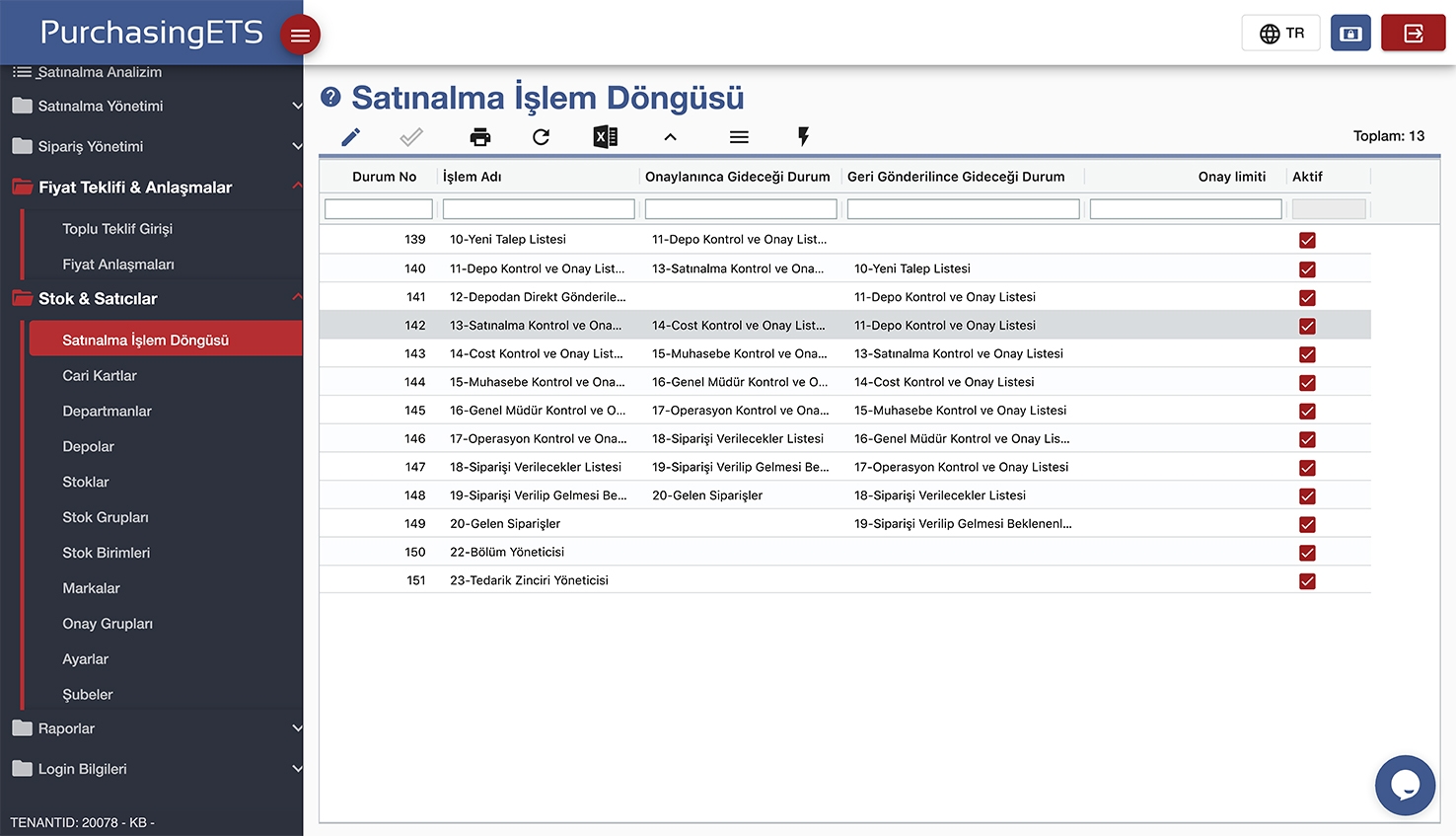1456x836 pixels.
Task: Click the print icon in toolbar
Action: pos(480,137)
